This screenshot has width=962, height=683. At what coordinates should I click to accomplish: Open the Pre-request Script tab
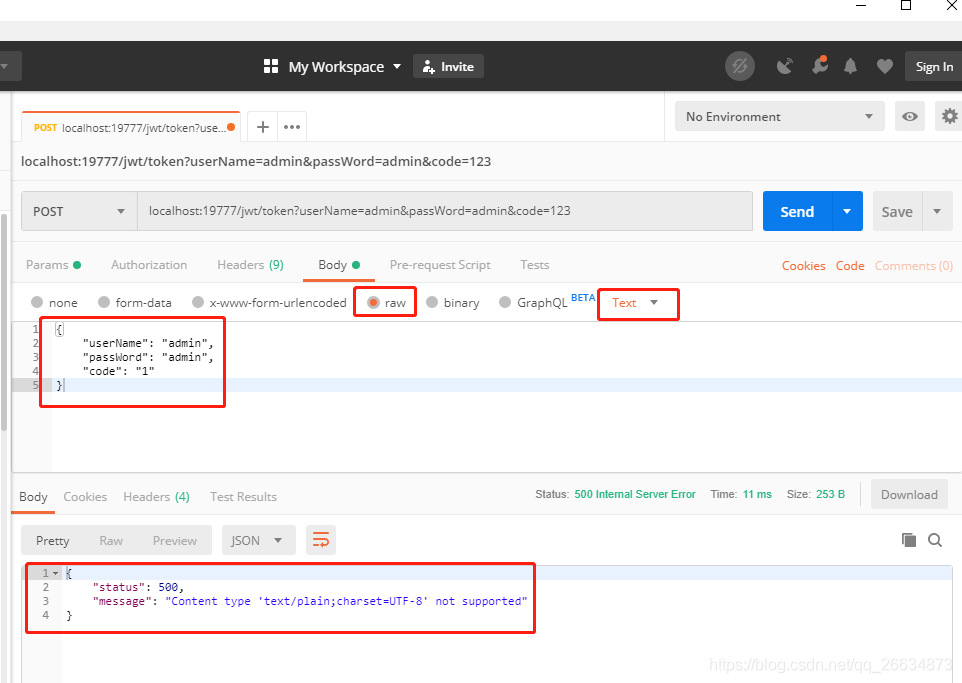(x=440, y=264)
